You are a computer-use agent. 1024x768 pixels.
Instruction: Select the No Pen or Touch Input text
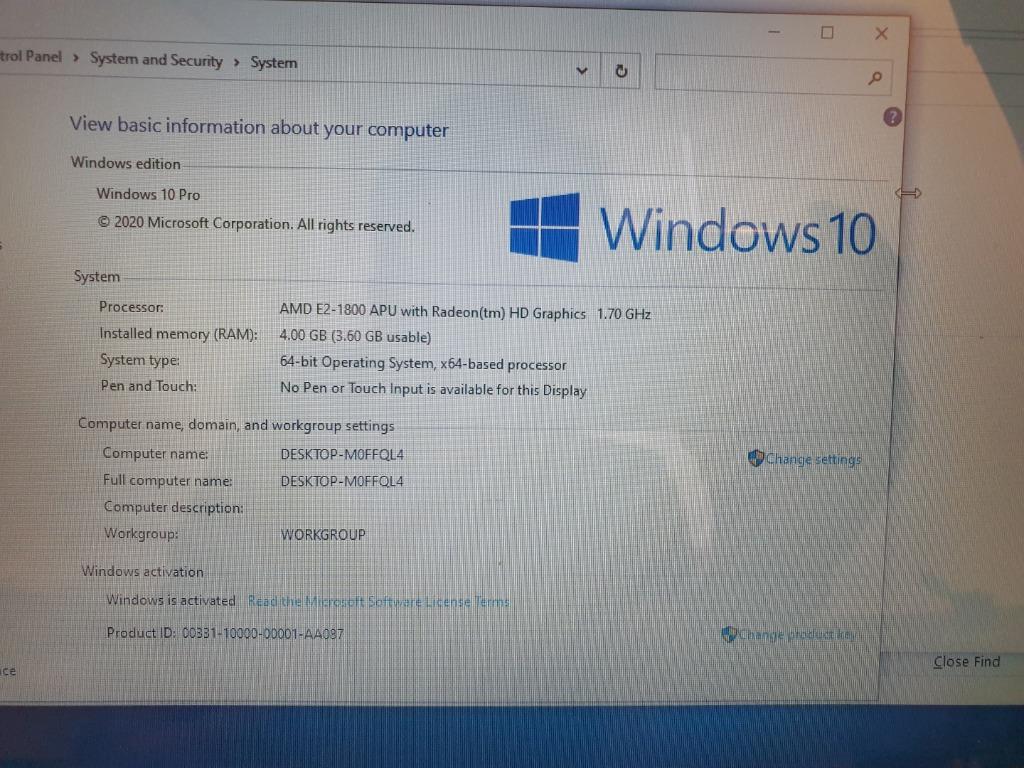(433, 389)
